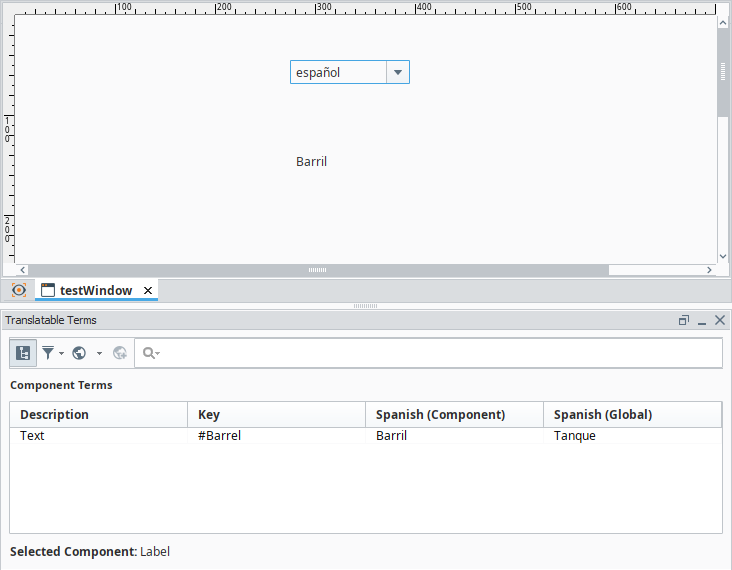This screenshot has width=732, height=570.
Task: Click the workspace overview eye icon
Action: coord(19,290)
